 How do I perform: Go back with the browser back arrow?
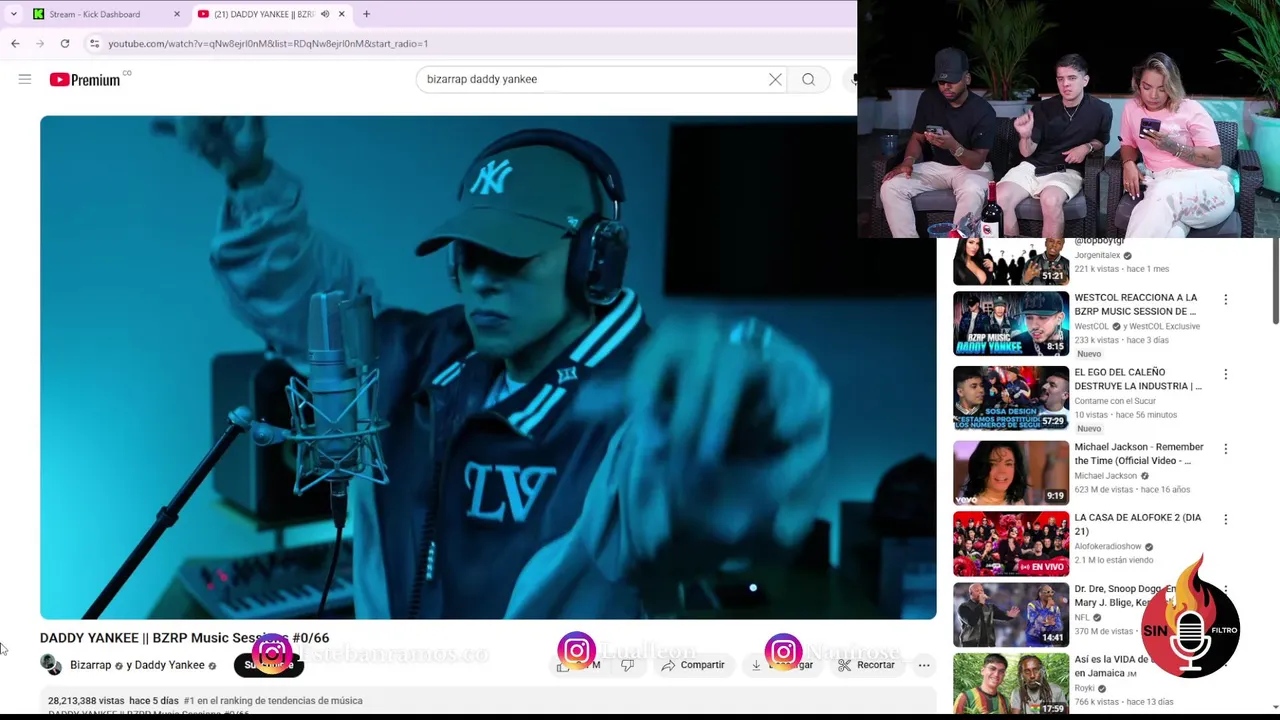15,43
